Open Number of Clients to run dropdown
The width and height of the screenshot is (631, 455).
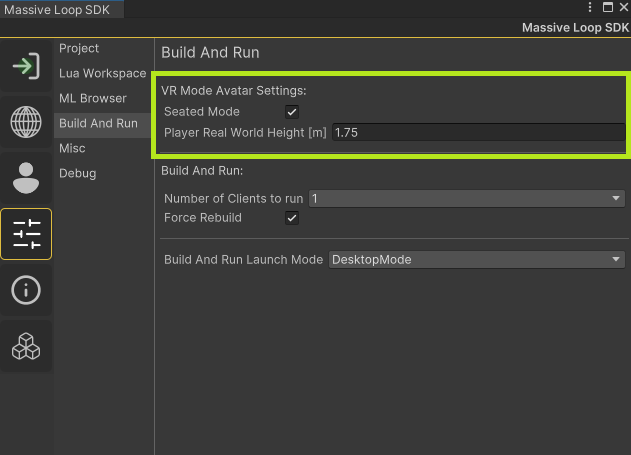(467, 198)
